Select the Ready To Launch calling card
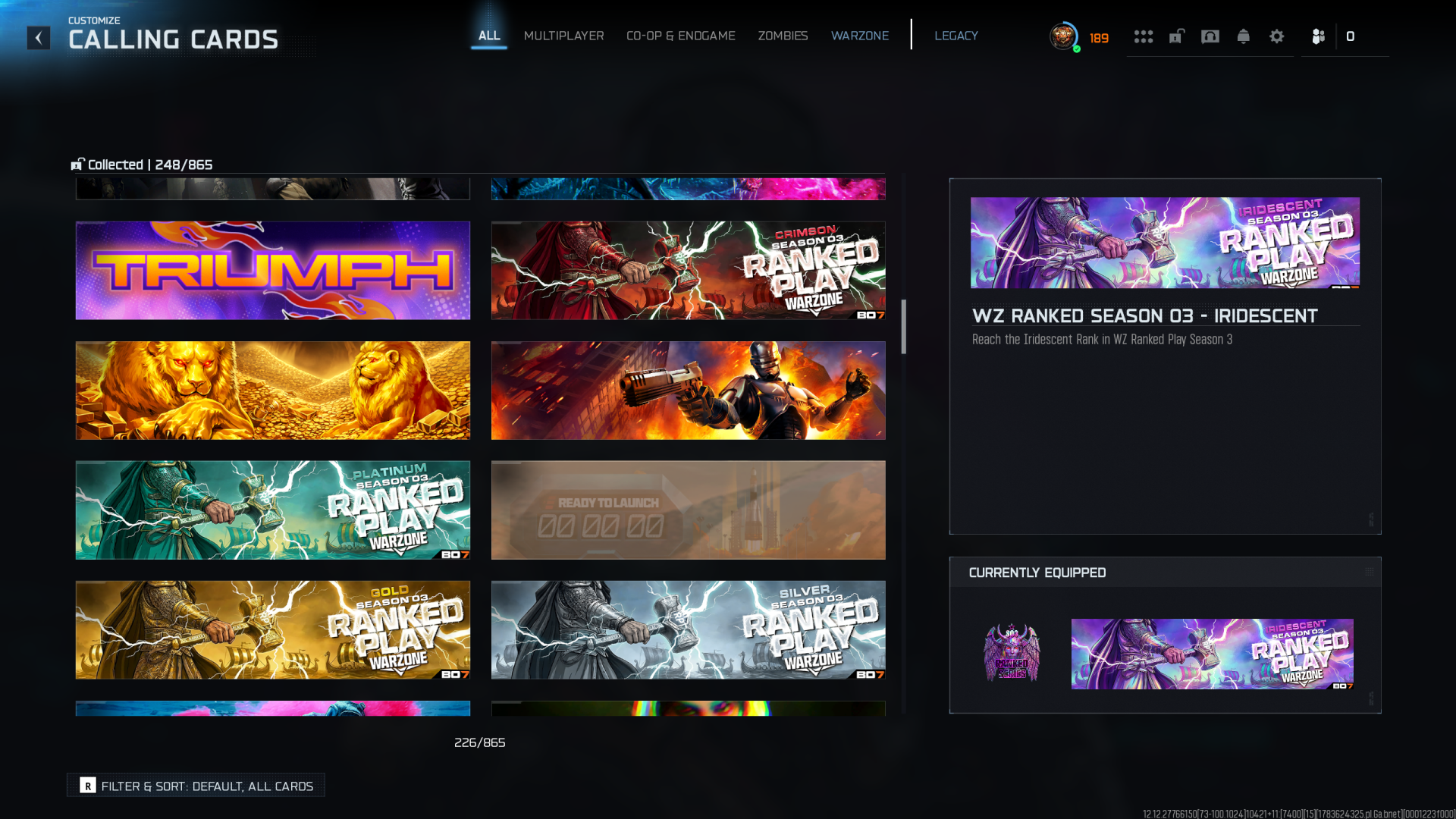This screenshot has width=1456, height=819. [689, 510]
